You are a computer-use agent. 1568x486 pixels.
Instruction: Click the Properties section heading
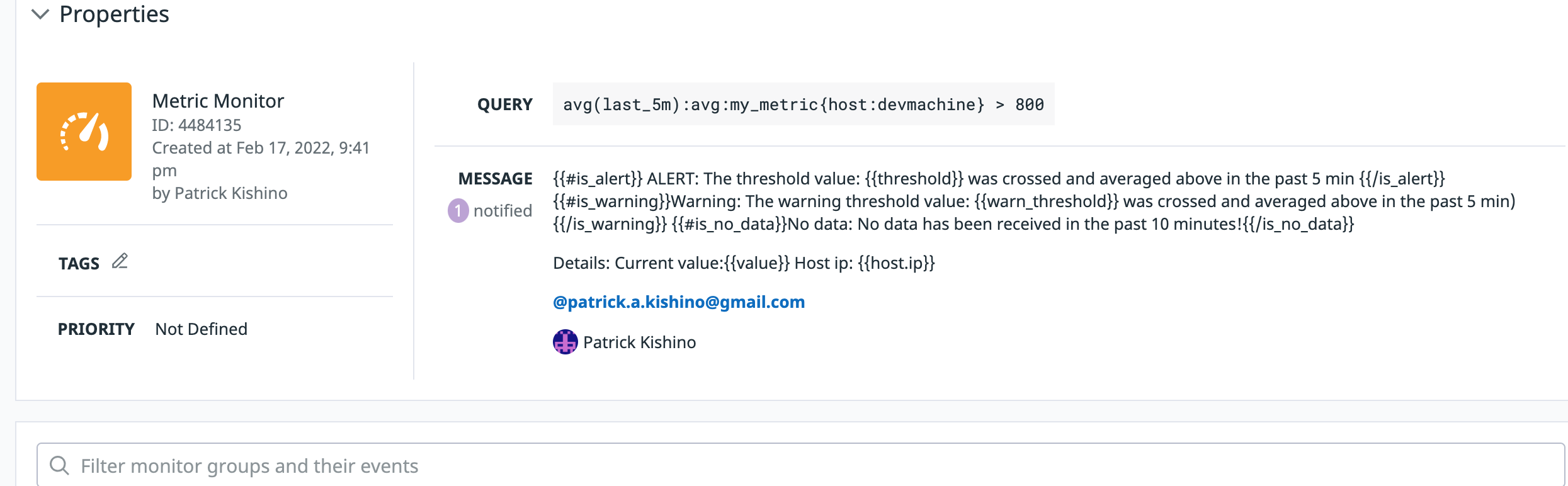click(x=114, y=14)
